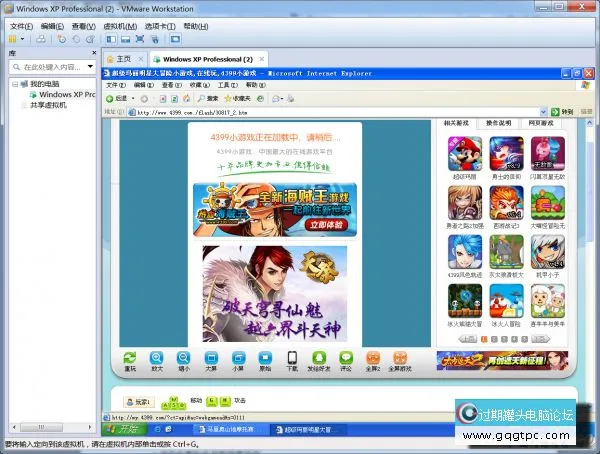This screenshot has height=454, width=600.
Task: Click VMware take snapshot clock icon
Action: [61, 39]
